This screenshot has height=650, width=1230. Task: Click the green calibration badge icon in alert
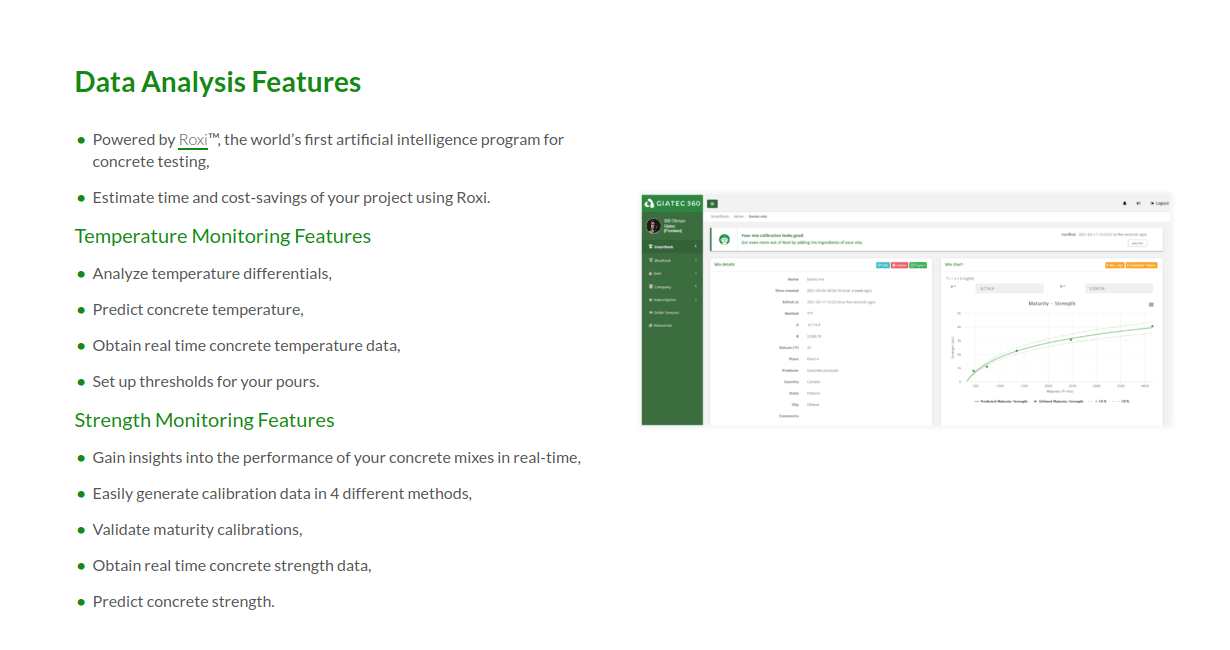pyautogui.click(x=724, y=239)
